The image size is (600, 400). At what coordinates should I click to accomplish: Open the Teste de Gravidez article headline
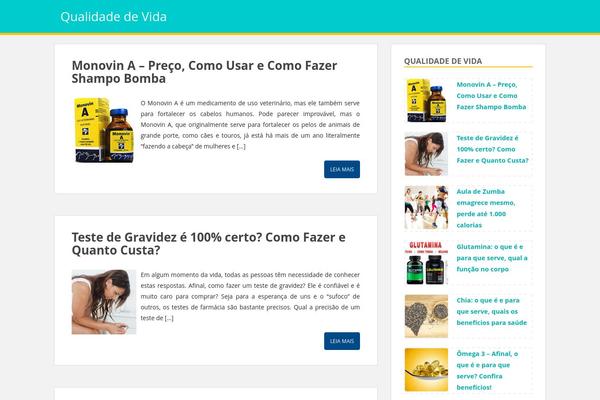[x=209, y=244]
